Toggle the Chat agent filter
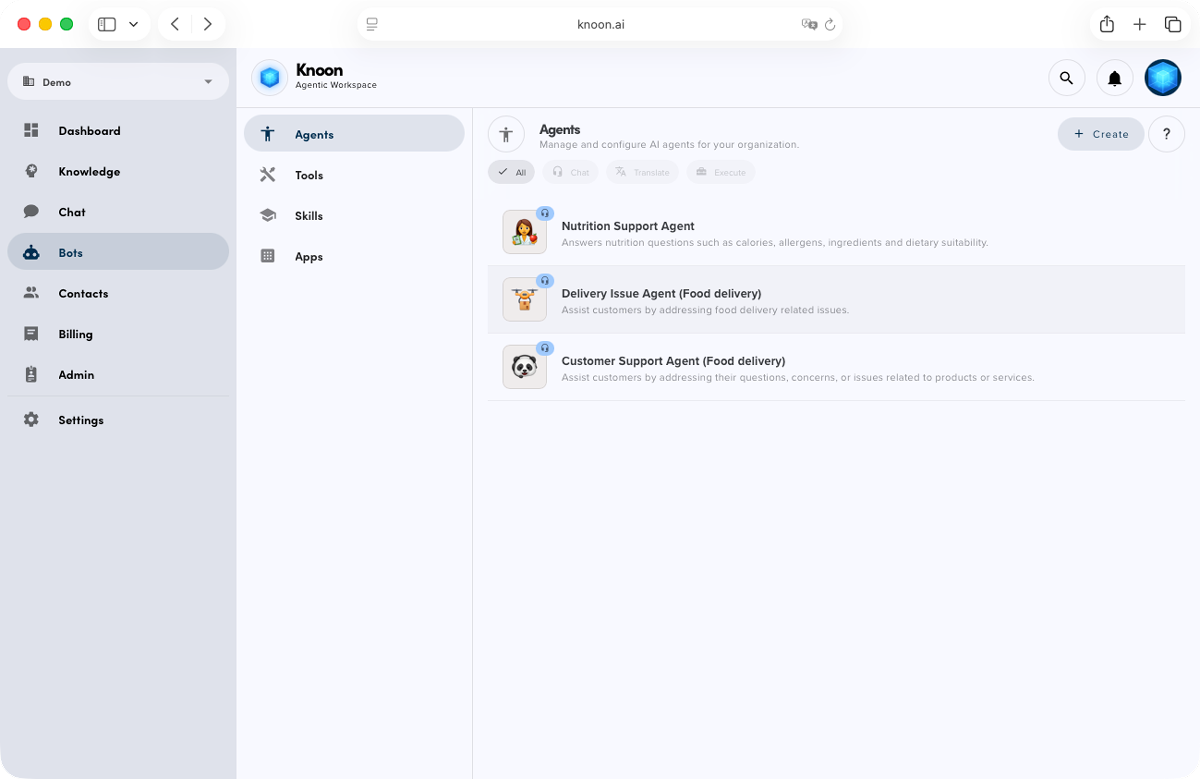 tap(570, 171)
